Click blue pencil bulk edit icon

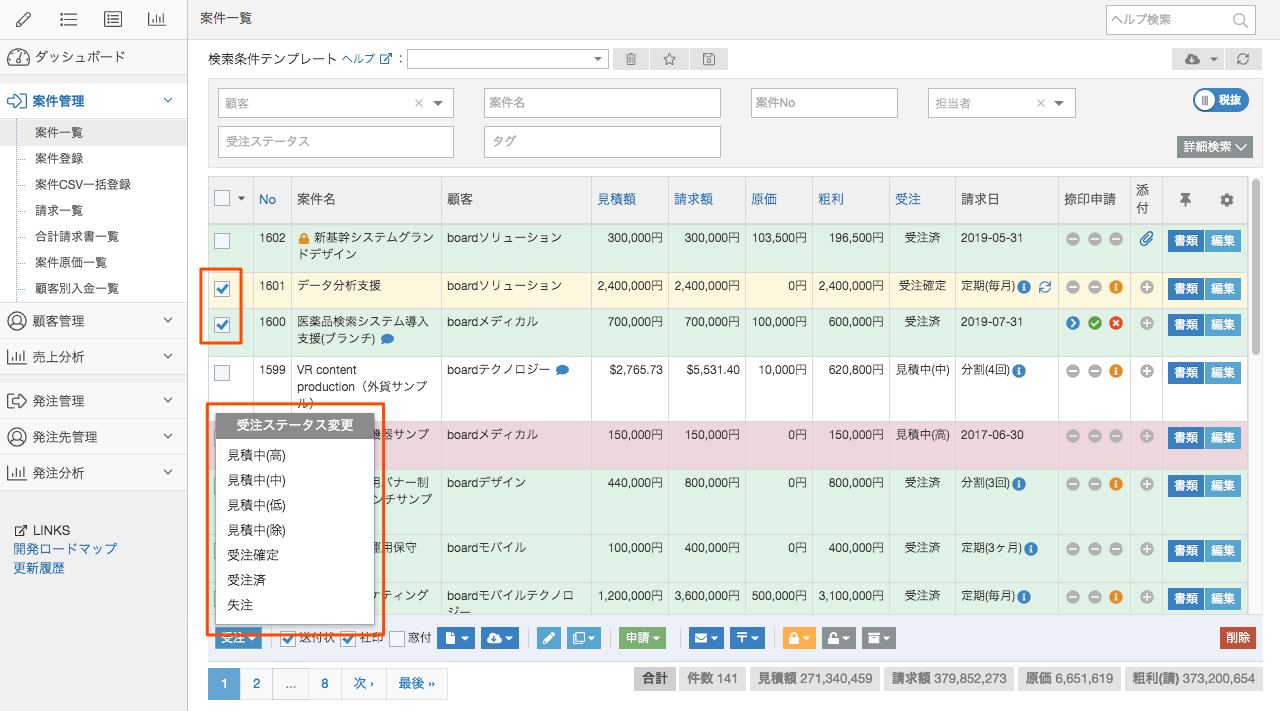[x=549, y=638]
